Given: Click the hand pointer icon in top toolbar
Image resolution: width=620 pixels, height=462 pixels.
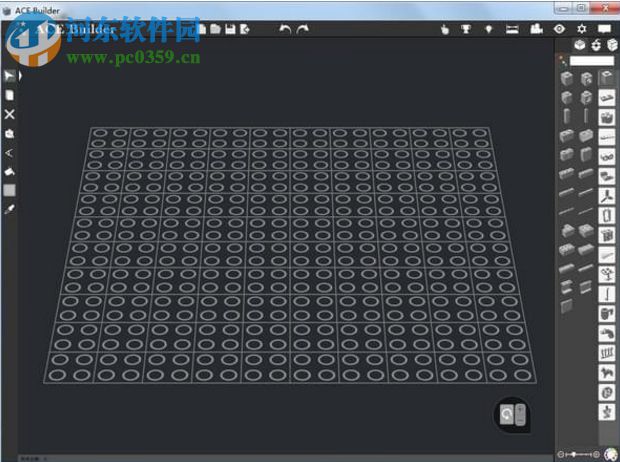Looking at the screenshot, I should (x=445, y=29).
